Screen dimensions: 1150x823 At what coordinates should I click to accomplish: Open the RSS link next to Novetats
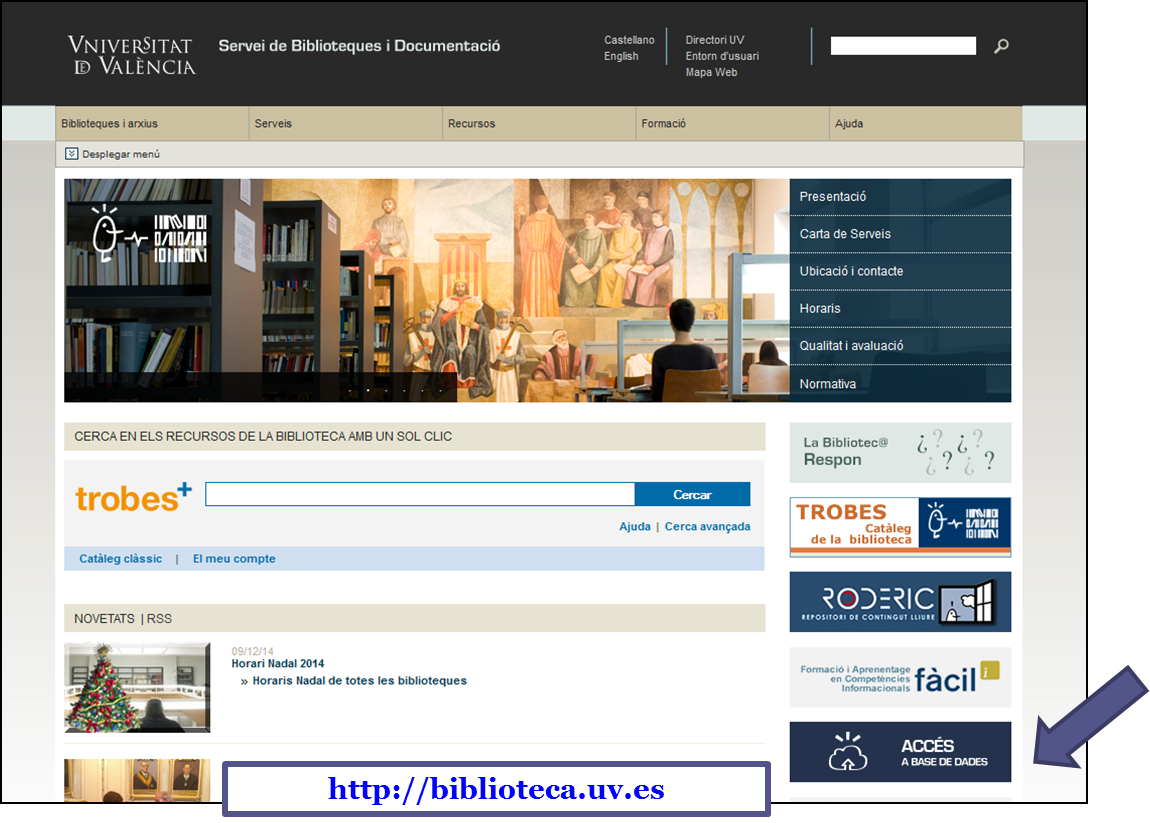pos(159,619)
